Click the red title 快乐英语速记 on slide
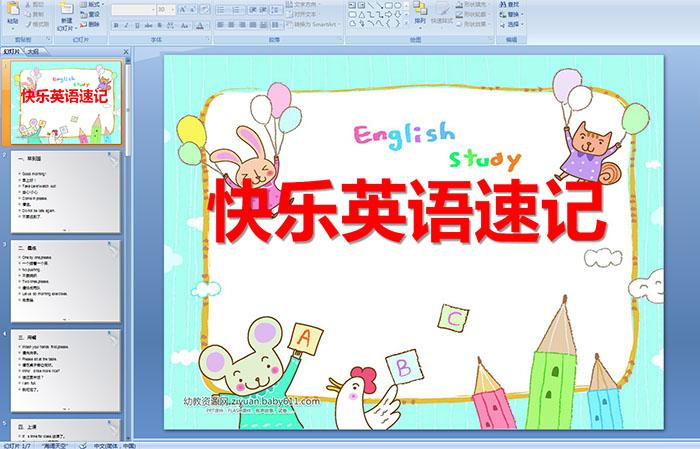This screenshot has height=449, width=700. coord(407,211)
